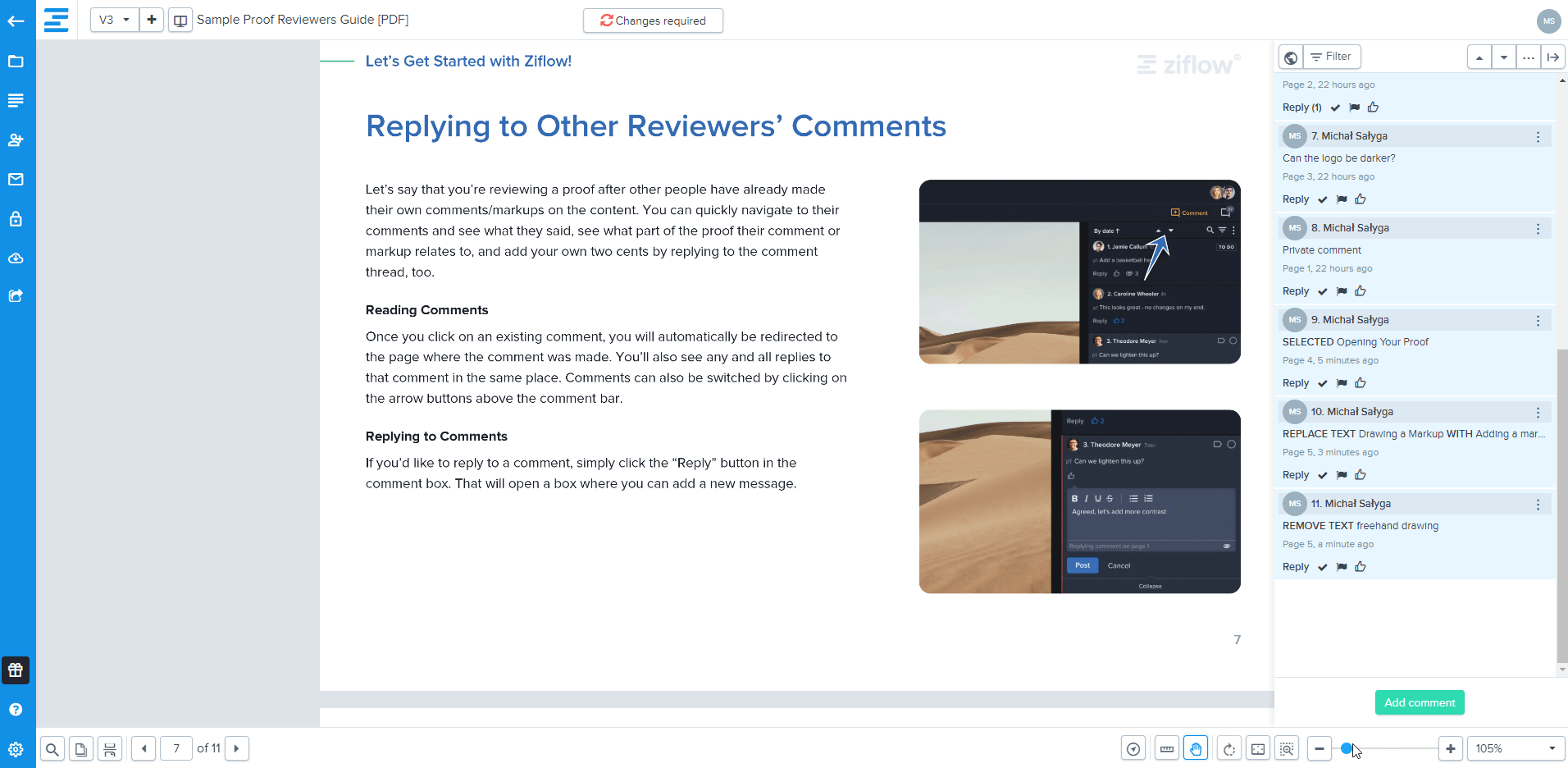1568x768 pixels.
Task: Toggle thumbs up on comment 11
Action: click(1361, 567)
